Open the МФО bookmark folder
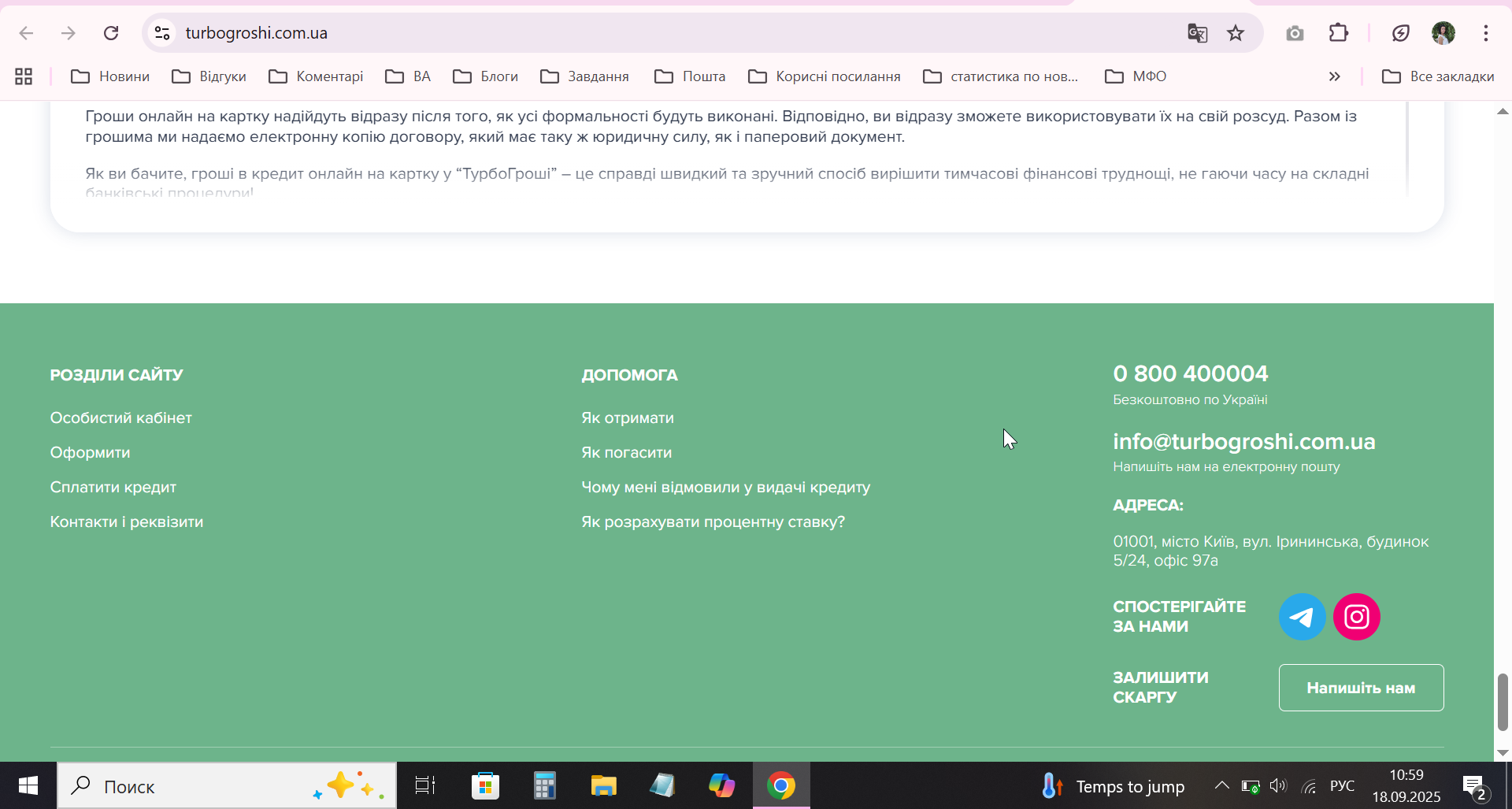 (1136, 76)
